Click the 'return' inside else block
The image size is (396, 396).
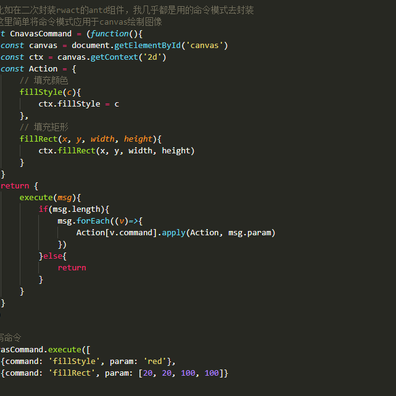(72, 268)
